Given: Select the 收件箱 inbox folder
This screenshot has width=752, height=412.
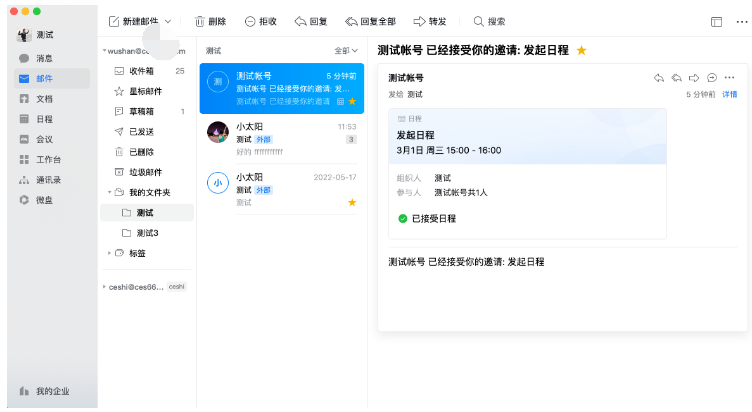Looking at the screenshot, I should tap(142, 71).
